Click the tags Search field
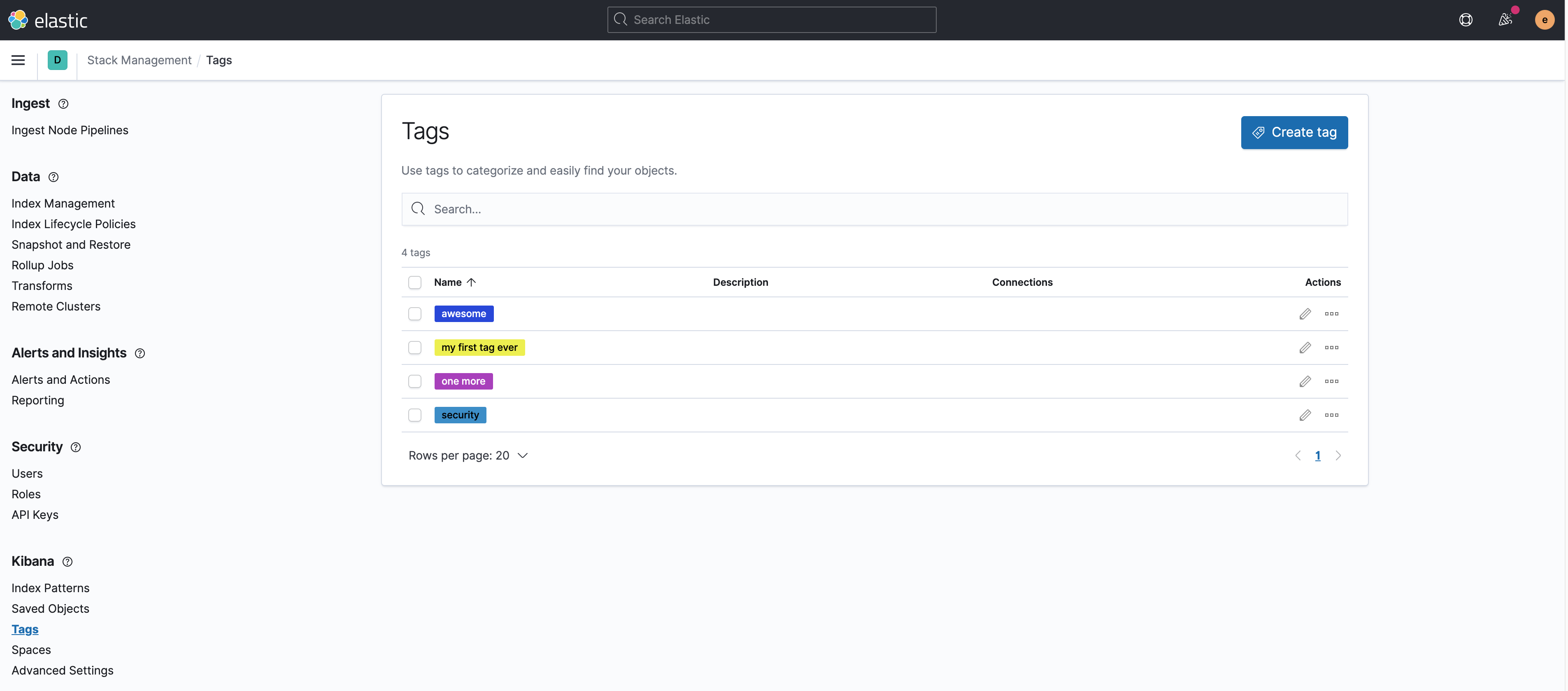The image size is (1568, 691). pyautogui.click(x=874, y=209)
